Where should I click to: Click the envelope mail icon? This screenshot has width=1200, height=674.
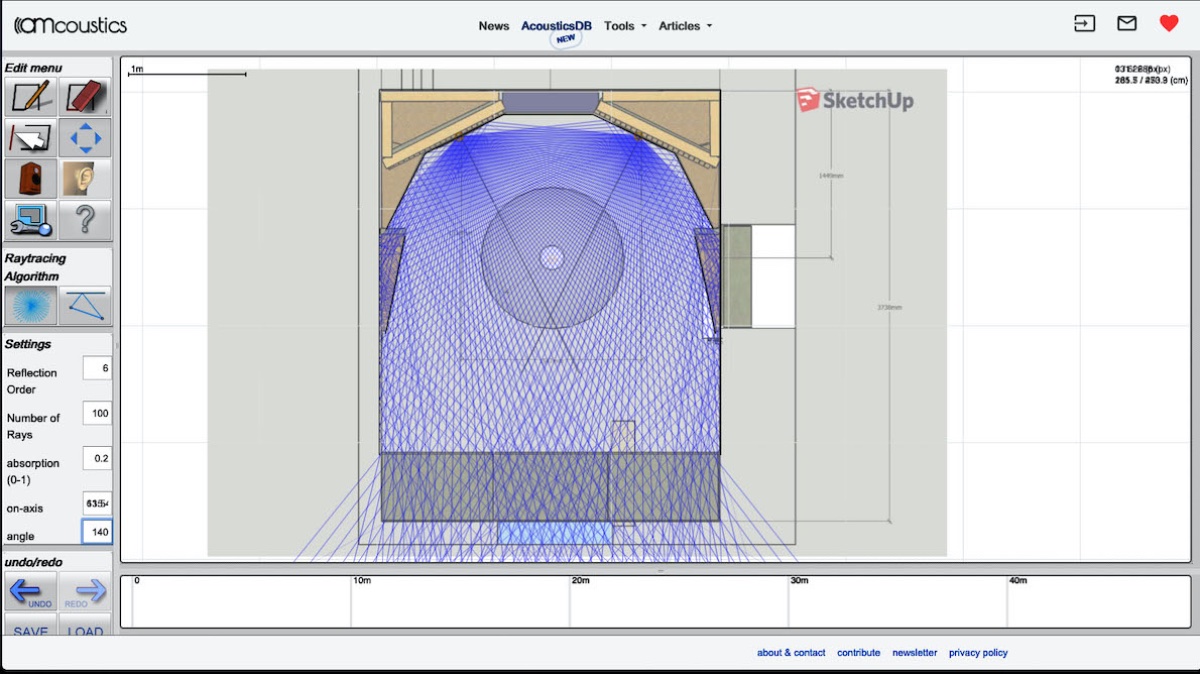click(x=1127, y=24)
